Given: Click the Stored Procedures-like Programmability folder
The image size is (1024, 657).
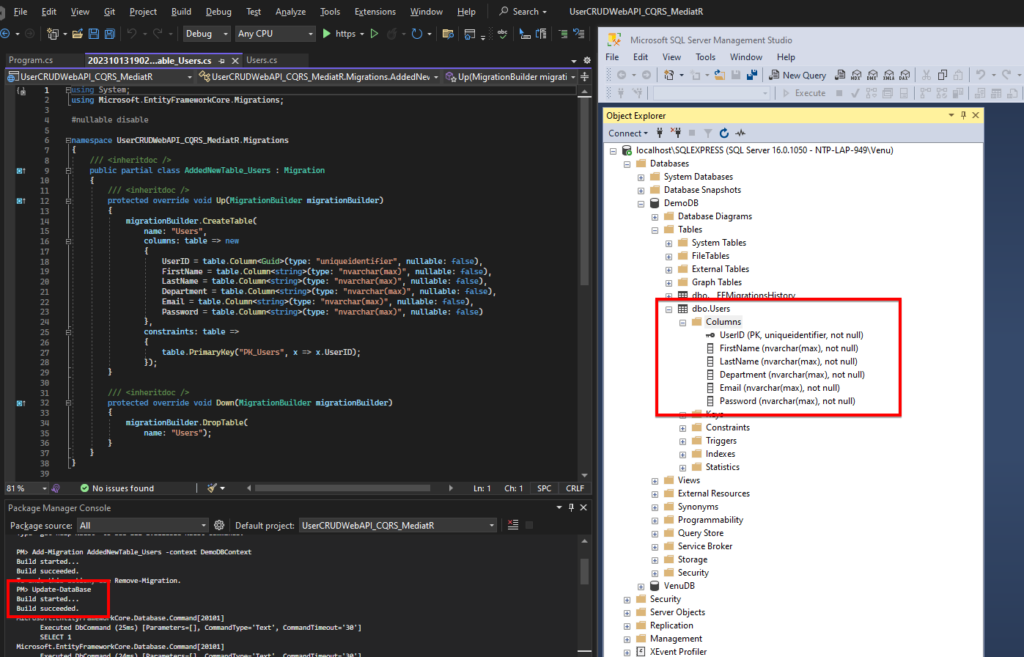Looking at the screenshot, I should coord(710,520).
